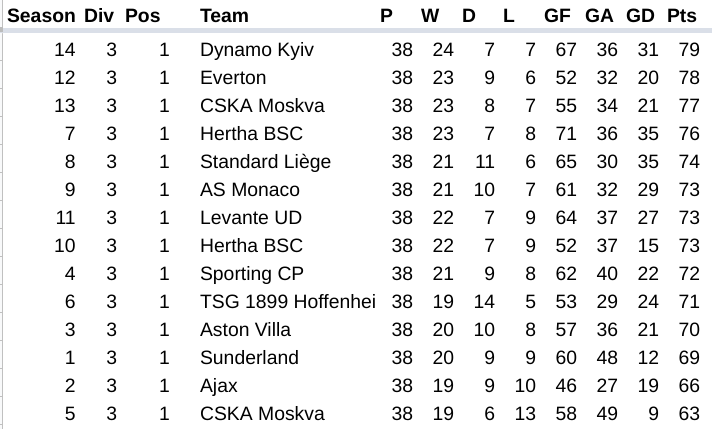Click the Pos column header
712x429 pixels.
click(x=143, y=16)
